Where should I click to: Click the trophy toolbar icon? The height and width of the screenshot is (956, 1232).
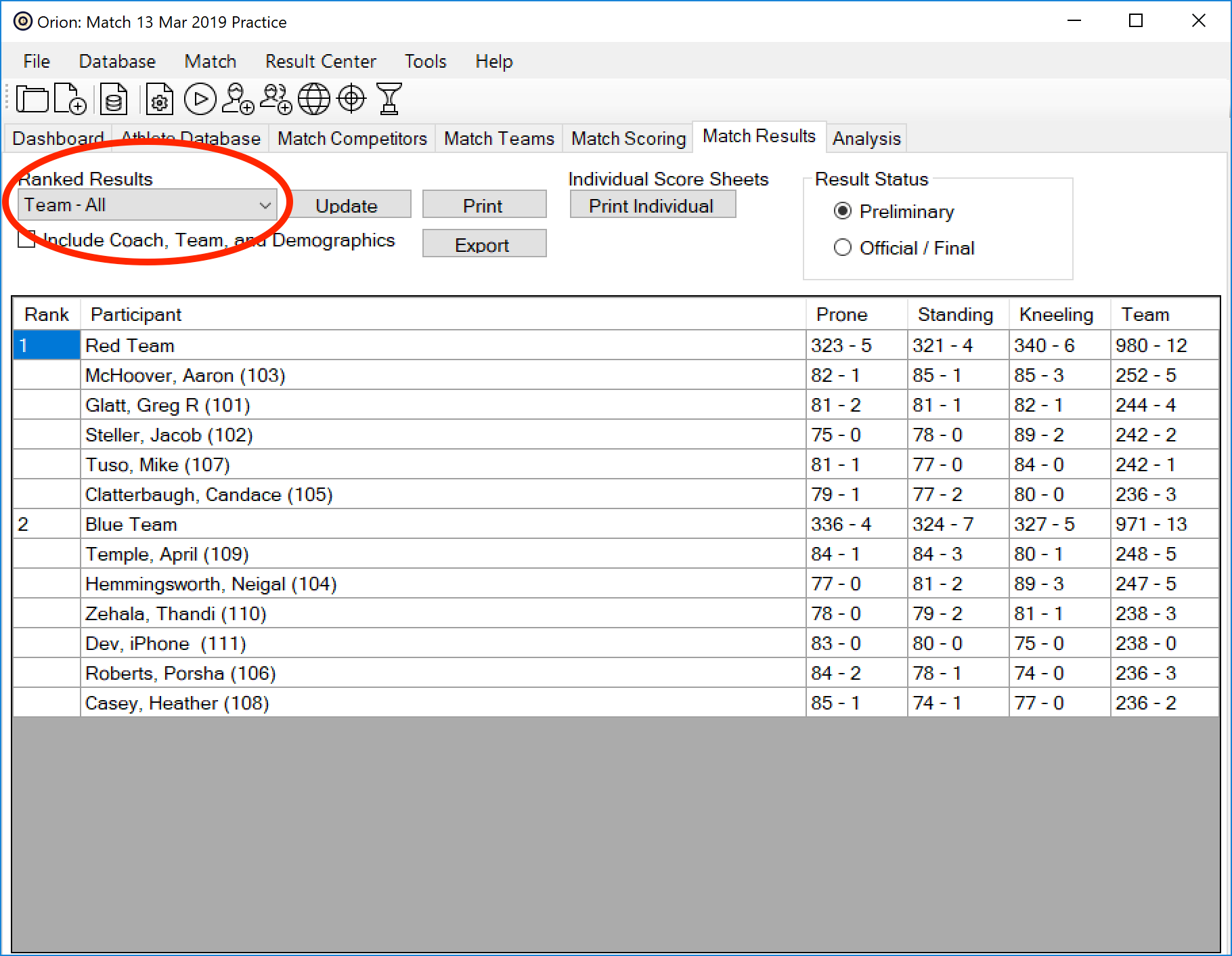pyautogui.click(x=389, y=100)
